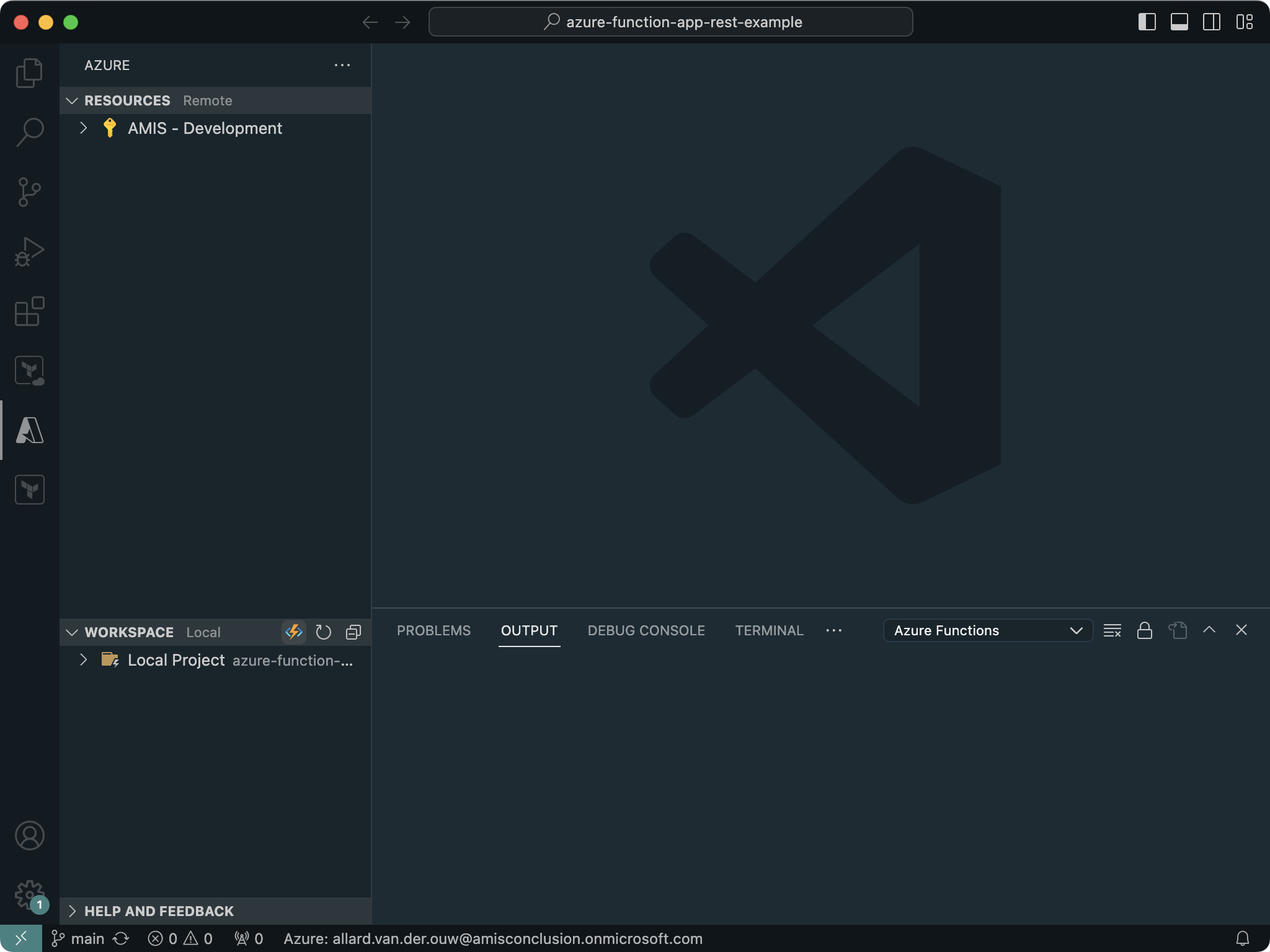Open the Source Control view

tap(29, 192)
